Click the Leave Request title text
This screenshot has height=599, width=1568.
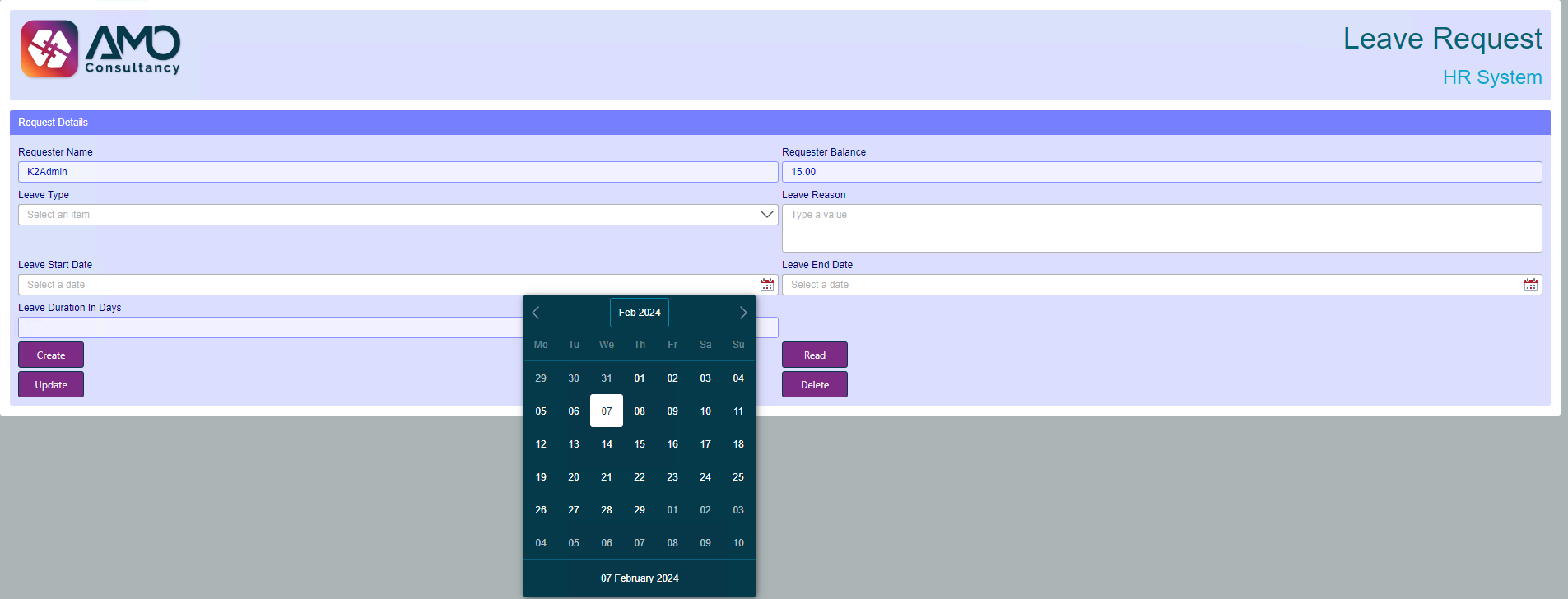point(1442,39)
